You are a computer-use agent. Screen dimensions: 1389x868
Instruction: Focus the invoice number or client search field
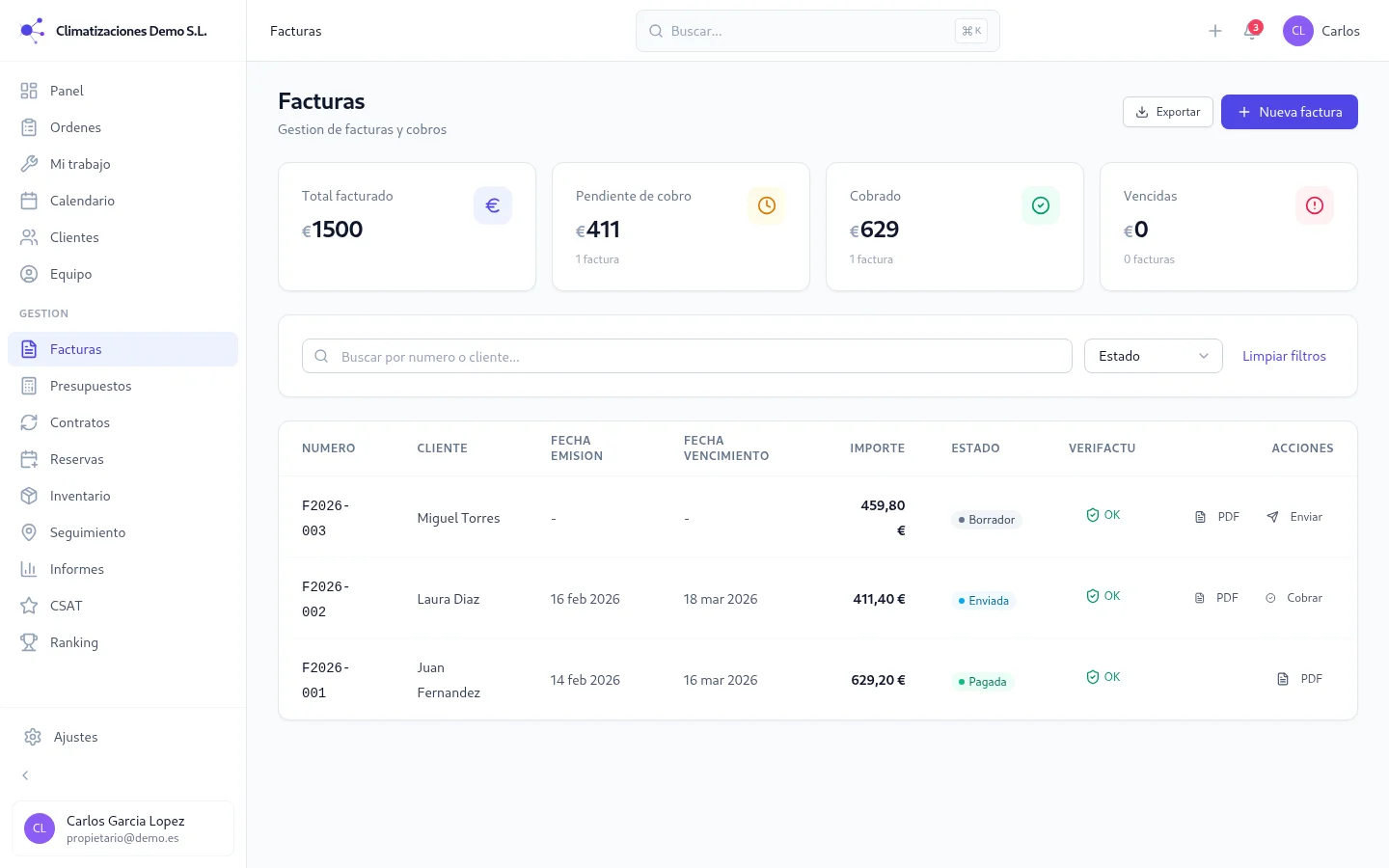(686, 356)
